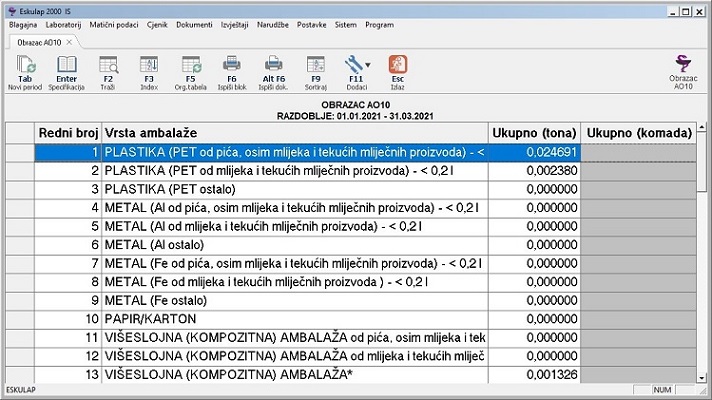Click Eskulap app icon in title bar
The height and width of the screenshot is (400, 712).
[x=12, y=11]
